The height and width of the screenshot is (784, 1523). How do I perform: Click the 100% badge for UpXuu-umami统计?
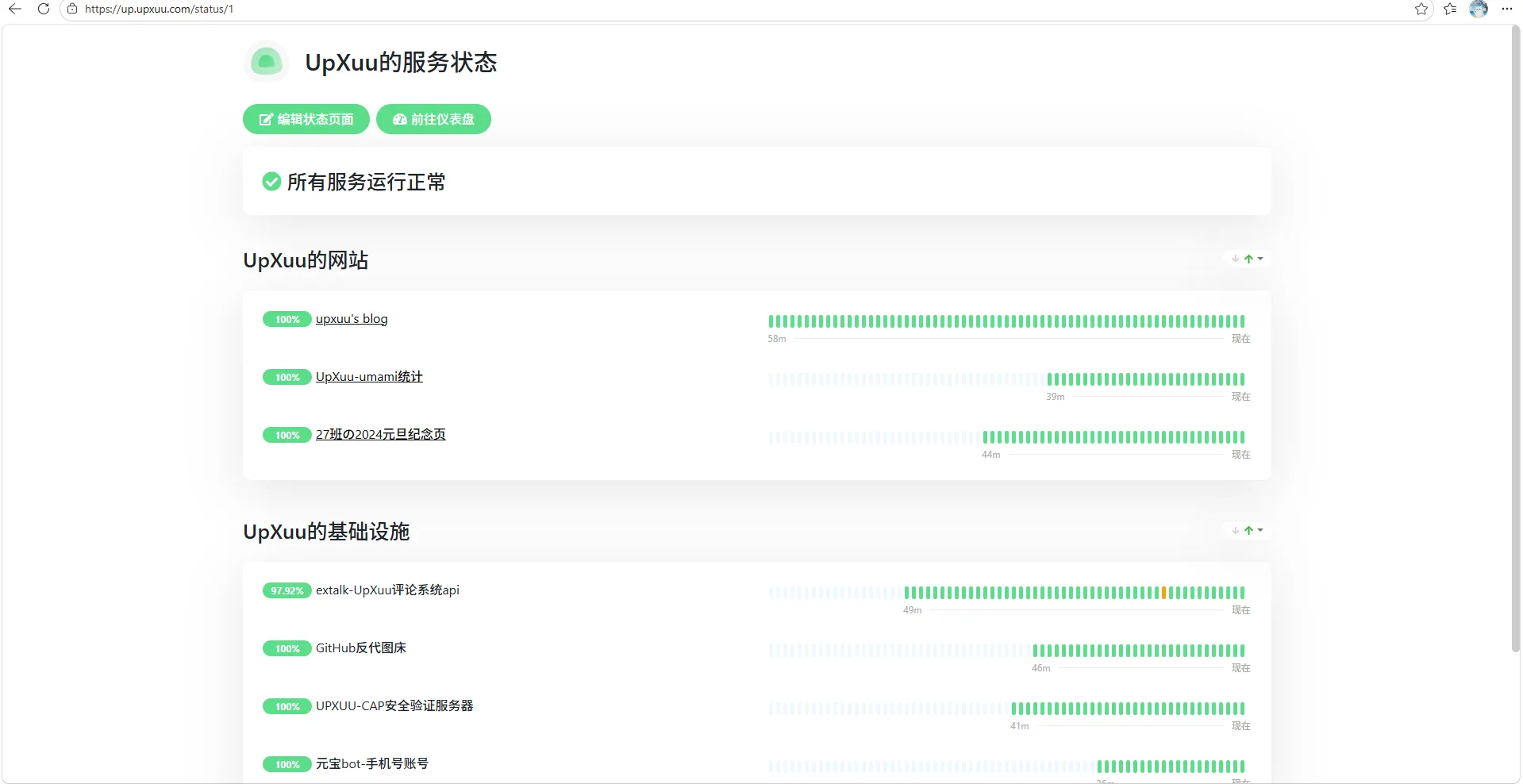(287, 377)
